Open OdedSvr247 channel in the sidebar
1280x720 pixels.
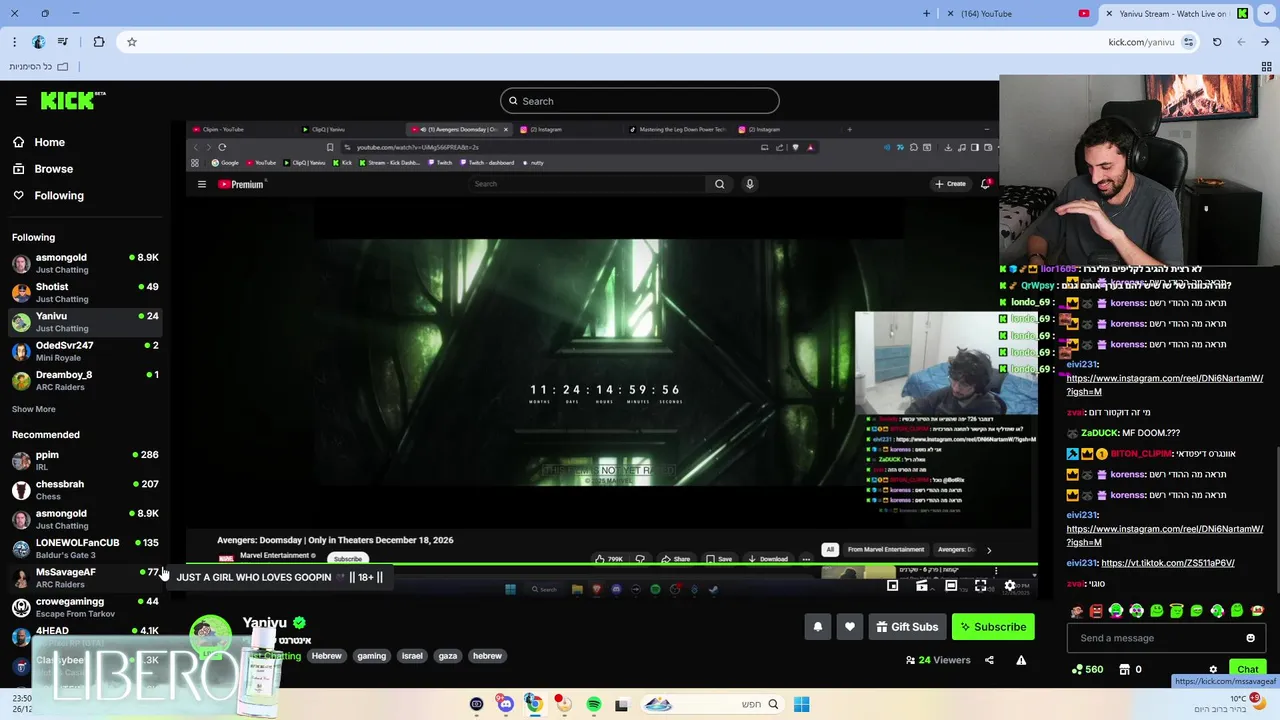pyautogui.click(x=85, y=351)
